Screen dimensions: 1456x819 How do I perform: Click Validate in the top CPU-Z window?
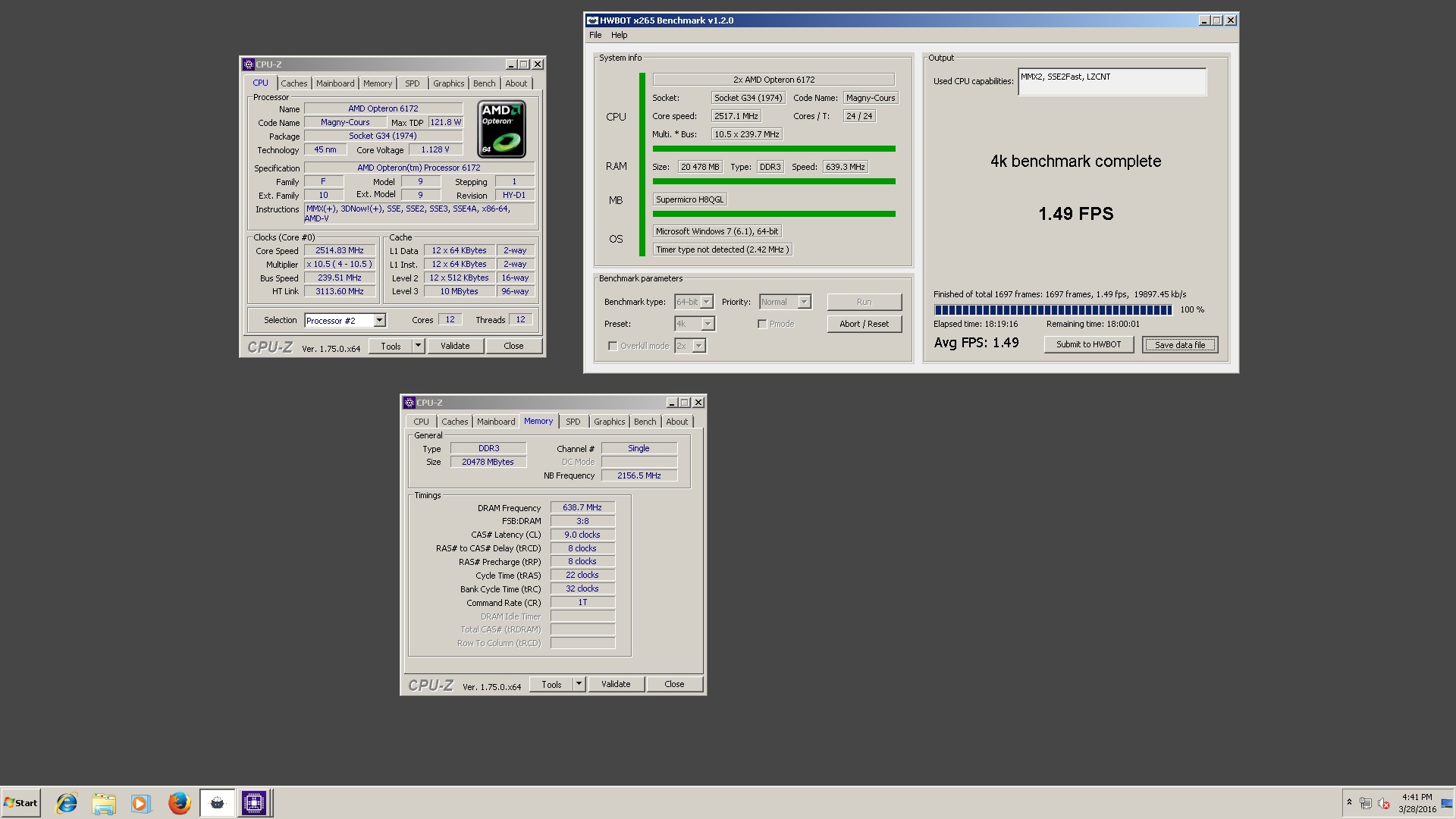click(x=455, y=346)
